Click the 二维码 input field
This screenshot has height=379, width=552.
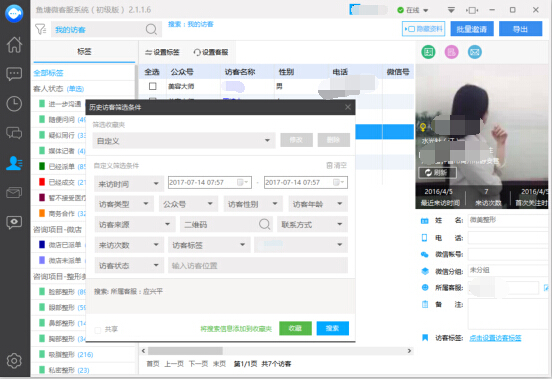[x=226, y=224]
